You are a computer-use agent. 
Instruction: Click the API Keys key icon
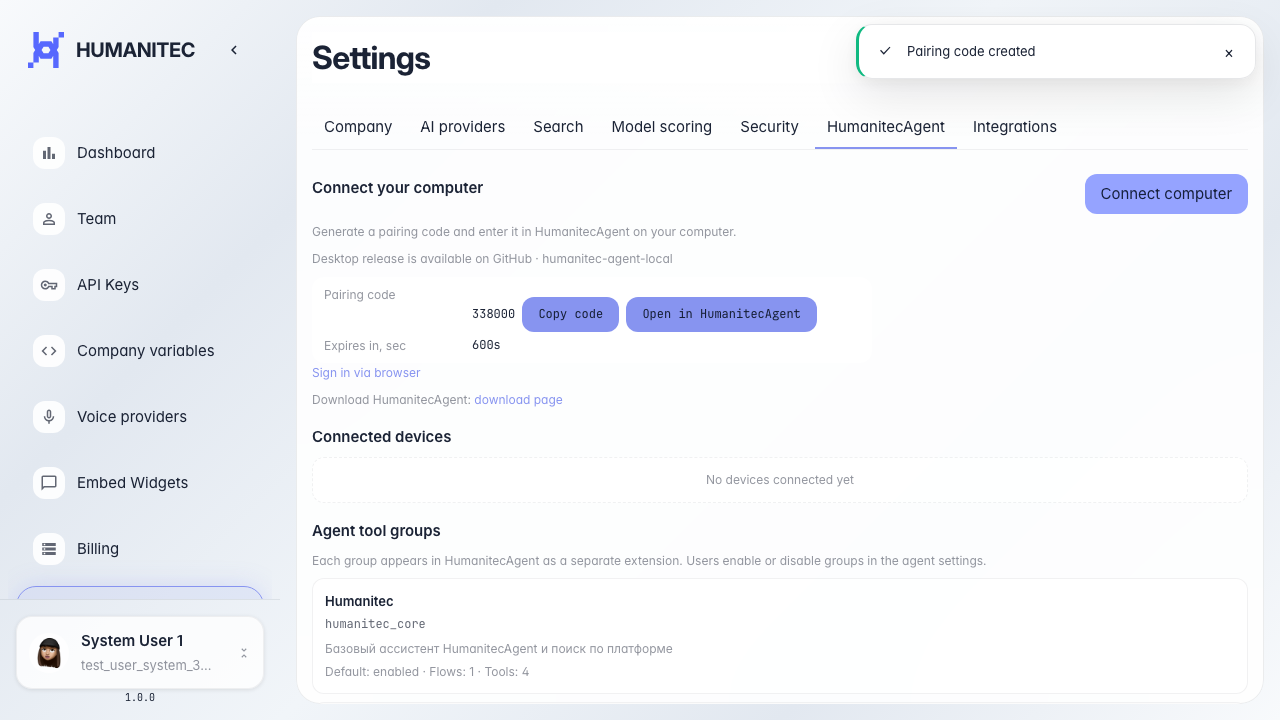[x=49, y=285]
